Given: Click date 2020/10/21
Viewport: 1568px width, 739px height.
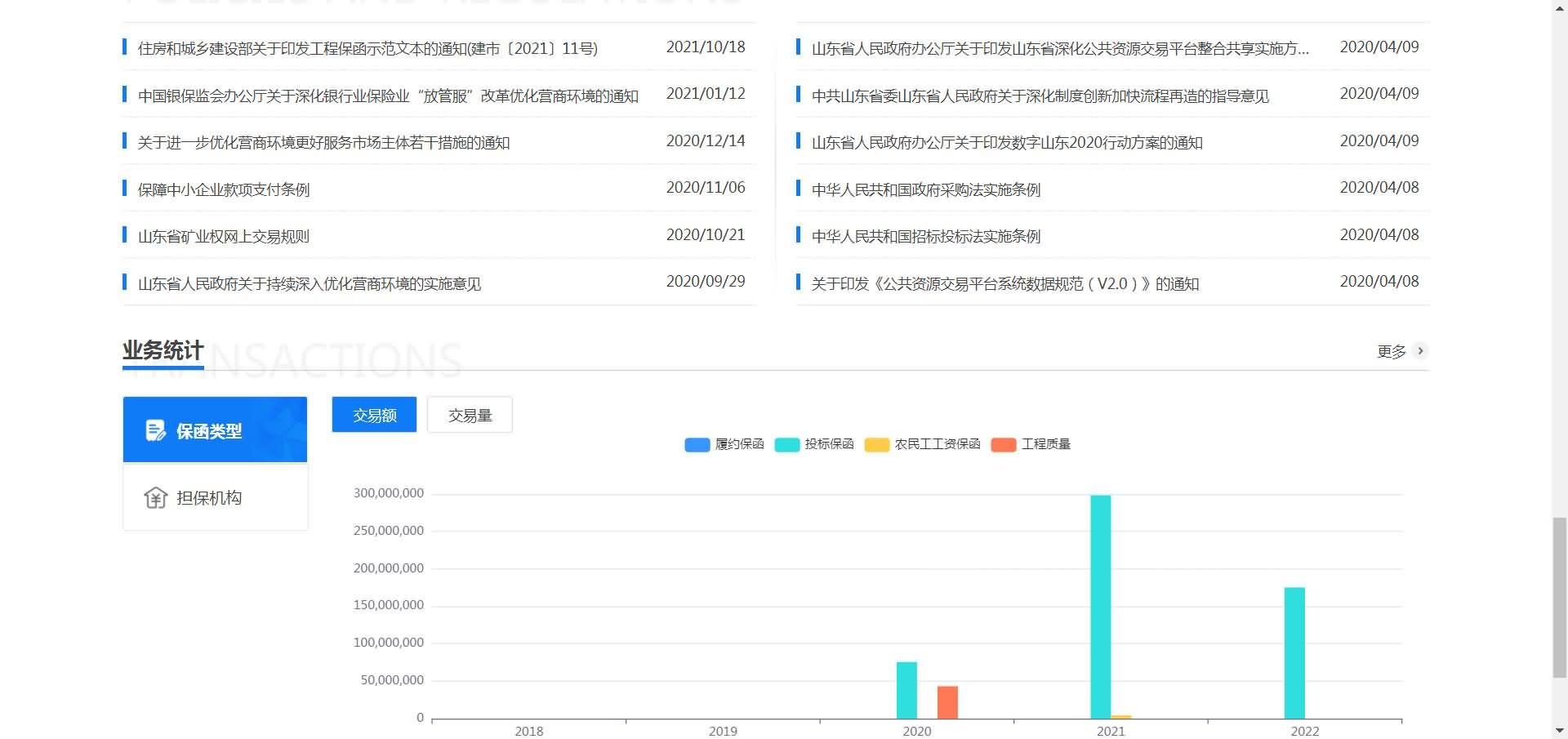Looking at the screenshot, I should click(706, 235).
